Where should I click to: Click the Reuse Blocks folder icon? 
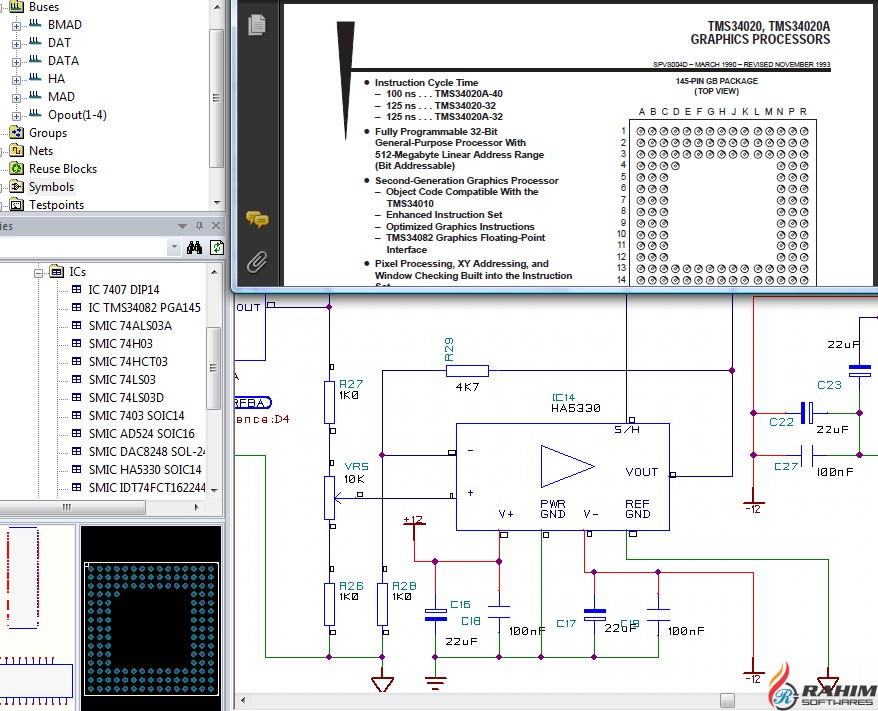[15, 169]
